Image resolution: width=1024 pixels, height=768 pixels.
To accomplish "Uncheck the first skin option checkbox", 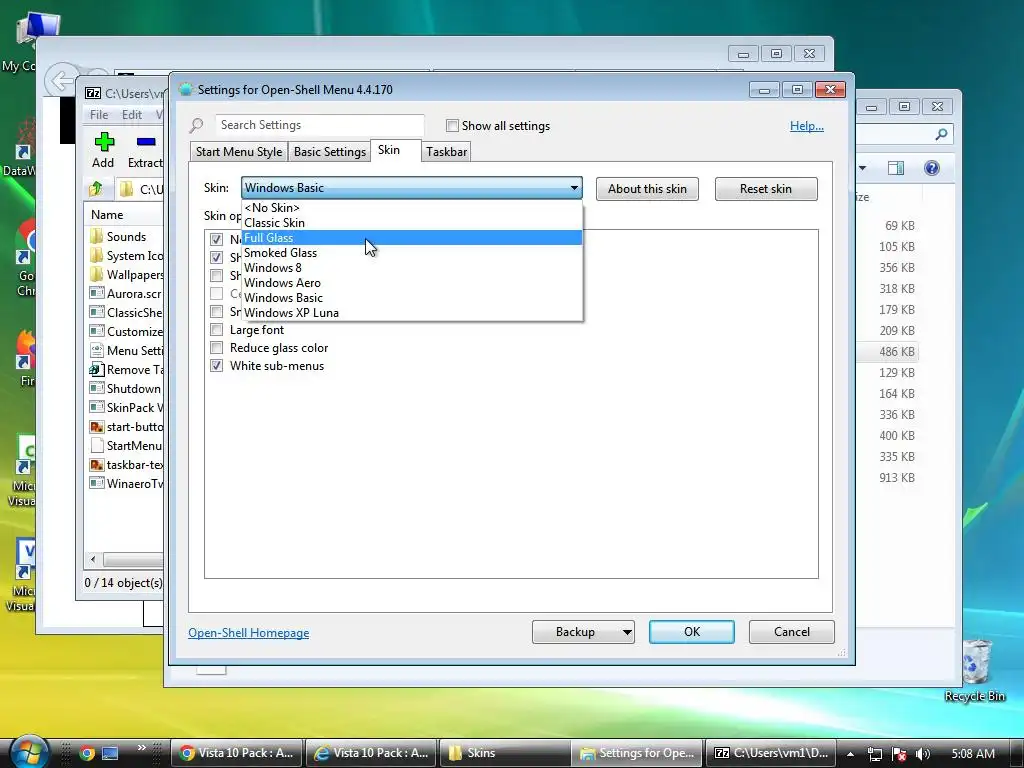I will 216,239.
